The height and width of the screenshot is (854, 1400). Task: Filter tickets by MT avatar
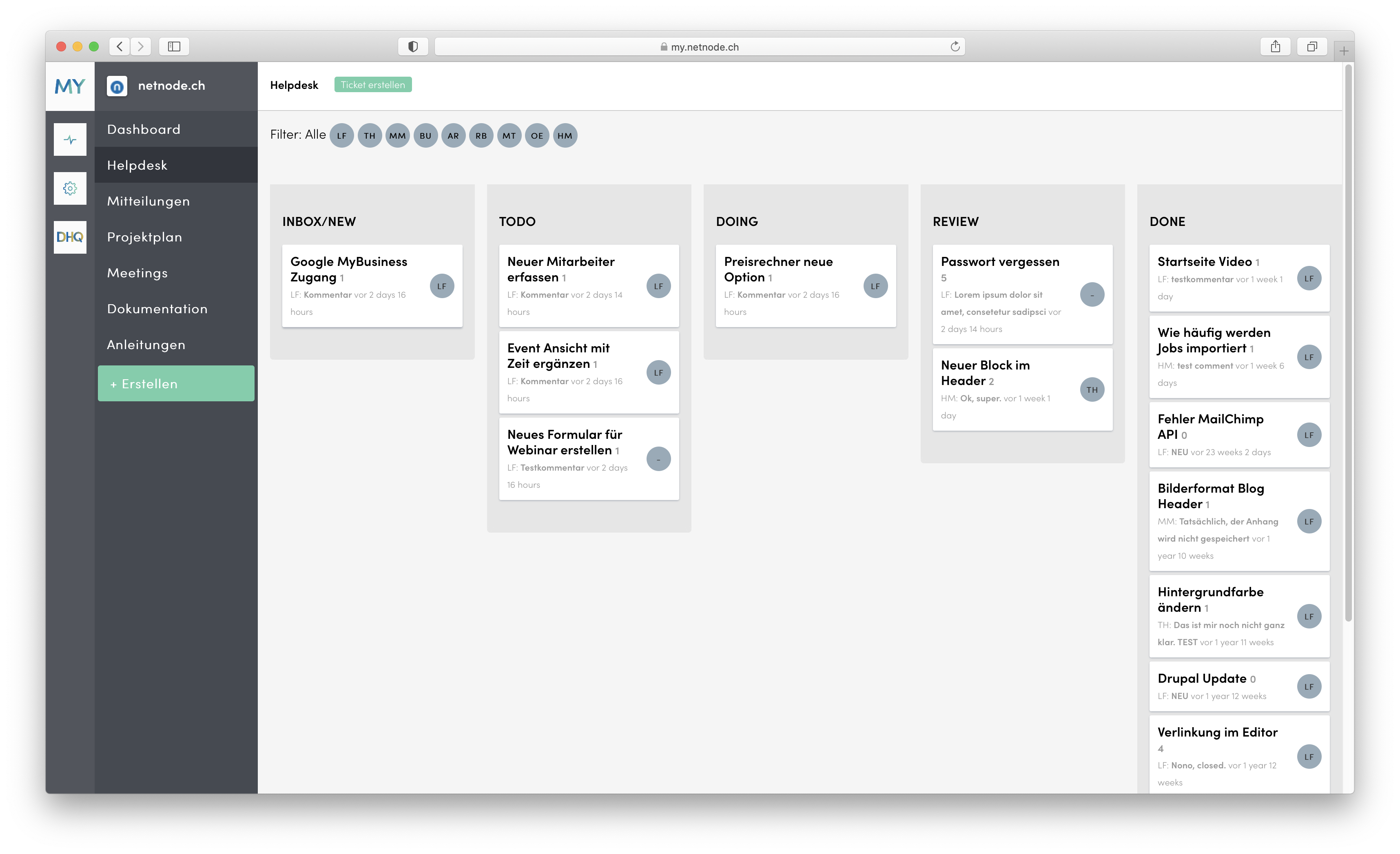(509, 136)
